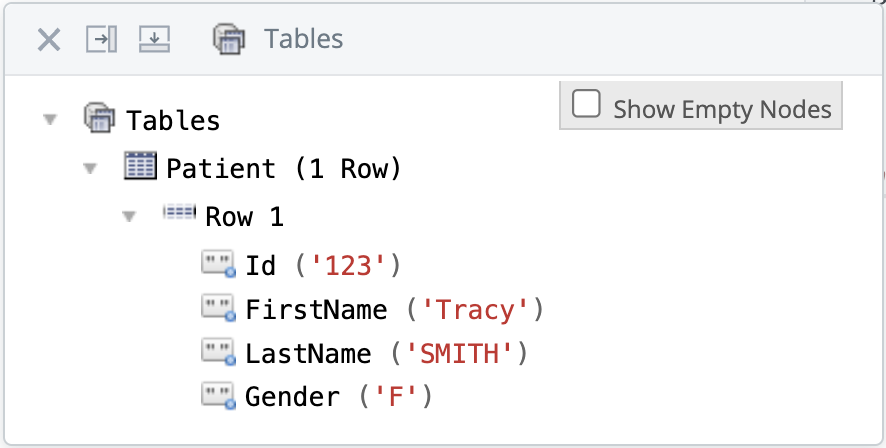Viewport: 886px width, 448px height.
Task: Collapse the Tables root node
Action: coord(50,121)
